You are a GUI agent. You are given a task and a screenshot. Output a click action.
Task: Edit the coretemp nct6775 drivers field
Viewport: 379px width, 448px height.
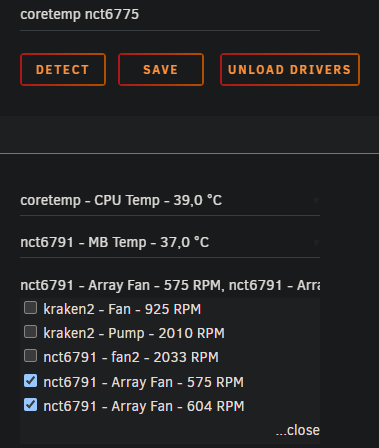(170, 15)
